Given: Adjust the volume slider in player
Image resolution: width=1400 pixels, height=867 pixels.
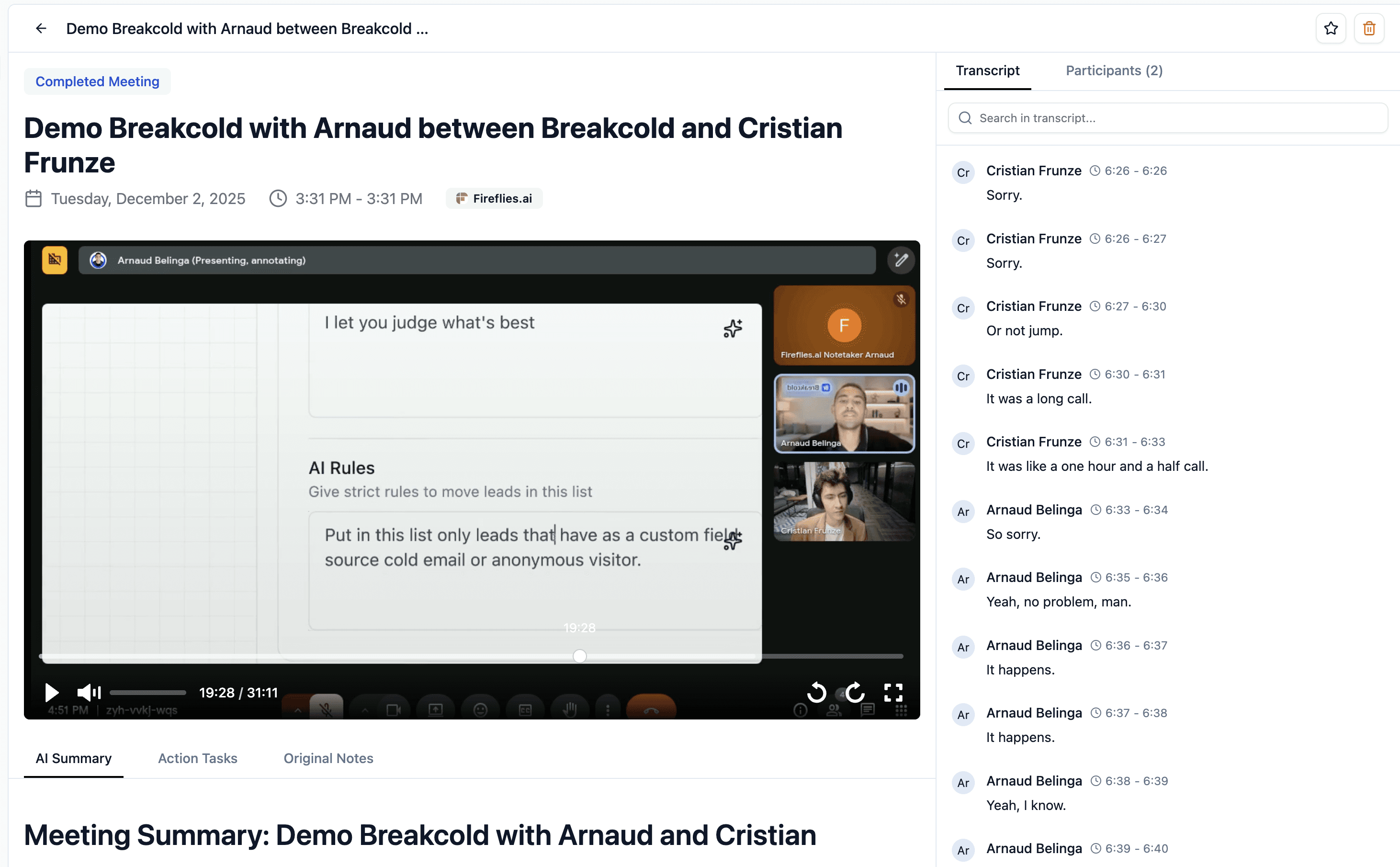Looking at the screenshot, I should pyautogui.click(x=148, y=693).
